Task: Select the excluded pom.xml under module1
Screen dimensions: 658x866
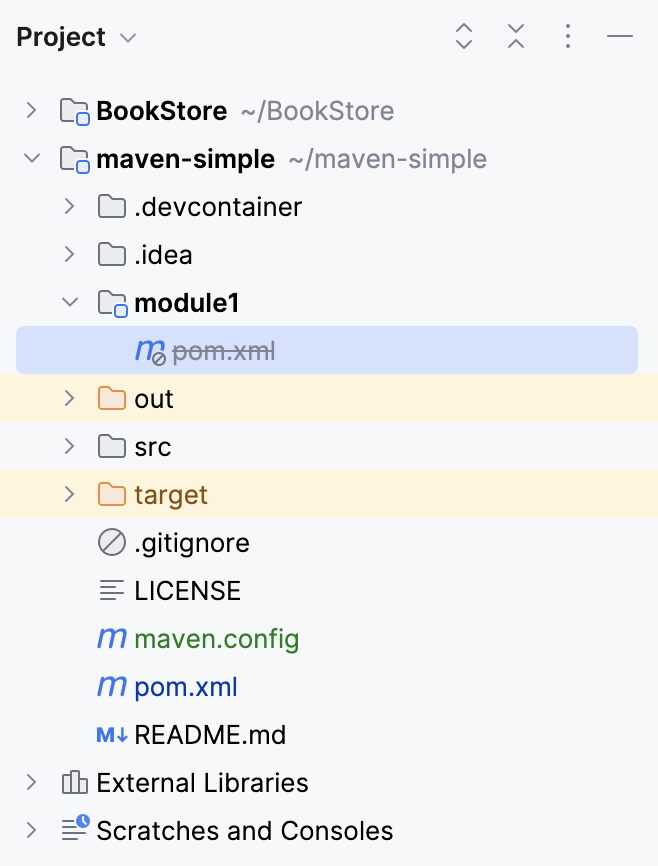Action: tap(215, 350)
